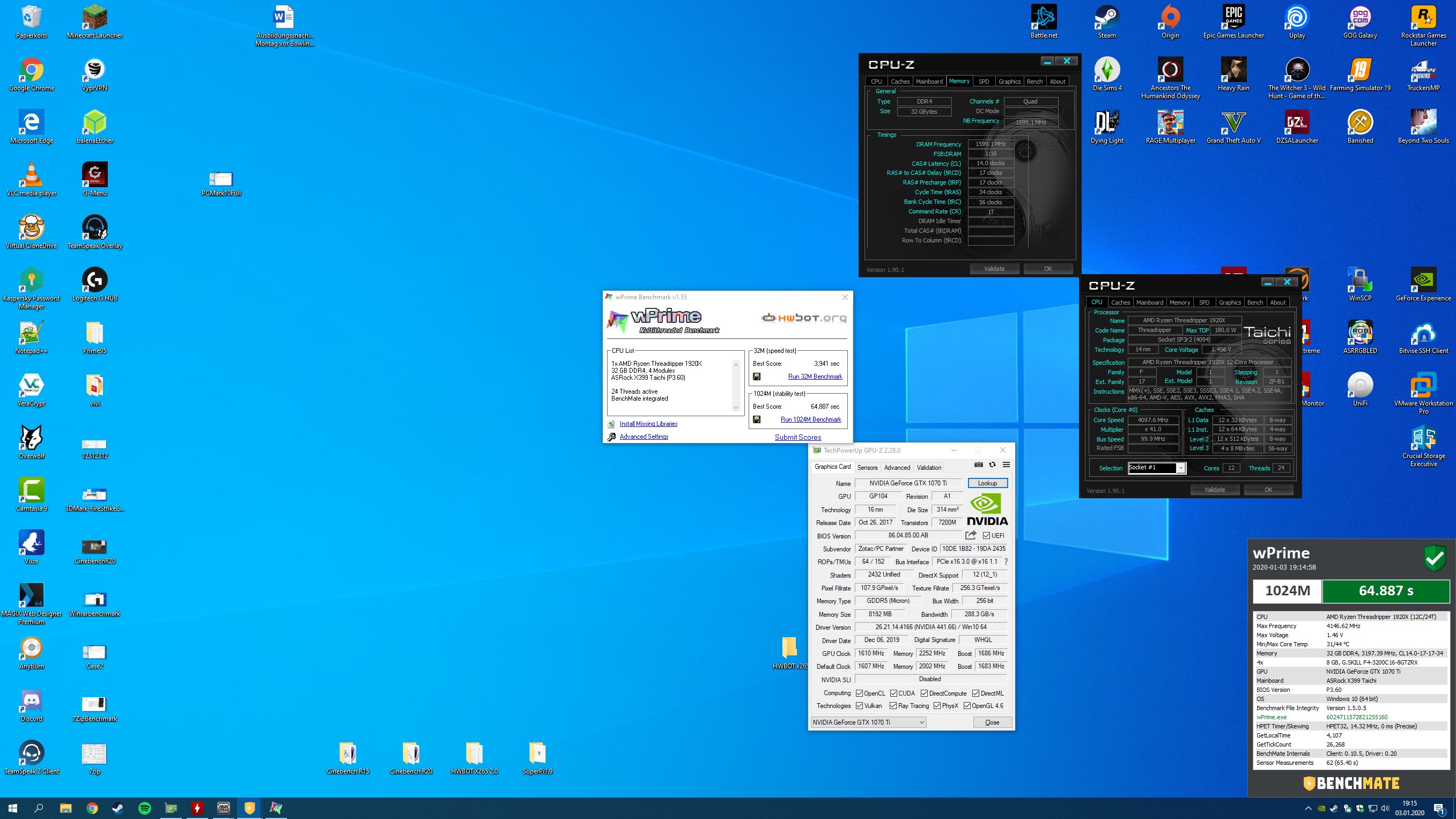1456x819 pixels.
Task: Open the VeraCrypt desktop icon
Action: (32, 390)
